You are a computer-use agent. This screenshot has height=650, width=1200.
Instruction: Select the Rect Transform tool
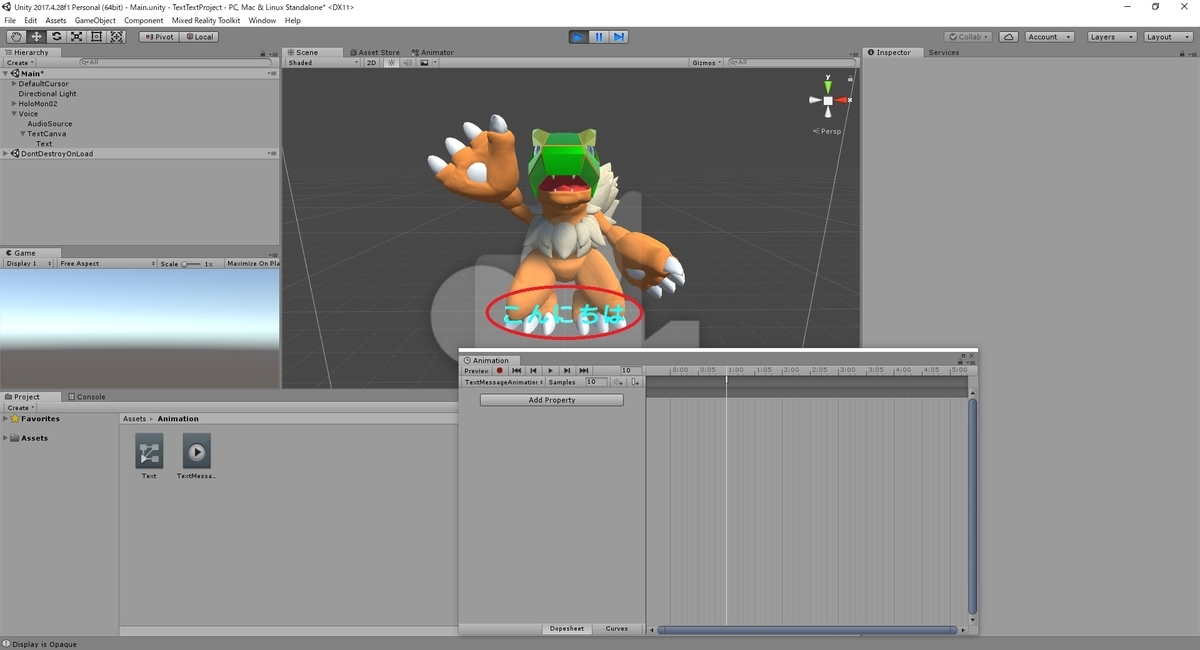(96, 37)
